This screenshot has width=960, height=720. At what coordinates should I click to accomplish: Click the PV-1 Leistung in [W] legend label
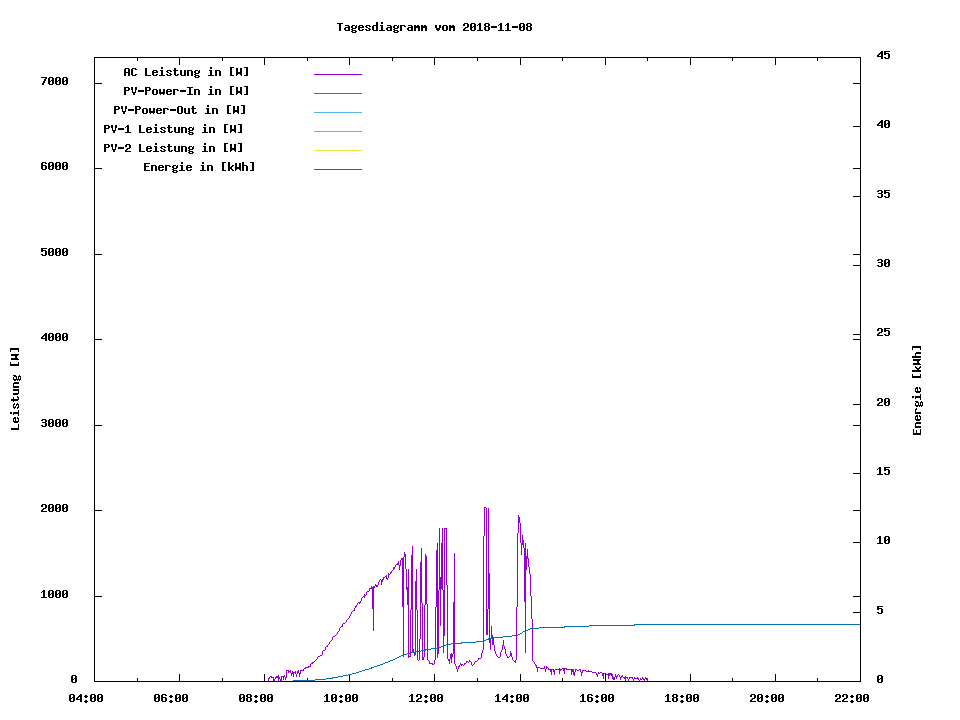173,129
